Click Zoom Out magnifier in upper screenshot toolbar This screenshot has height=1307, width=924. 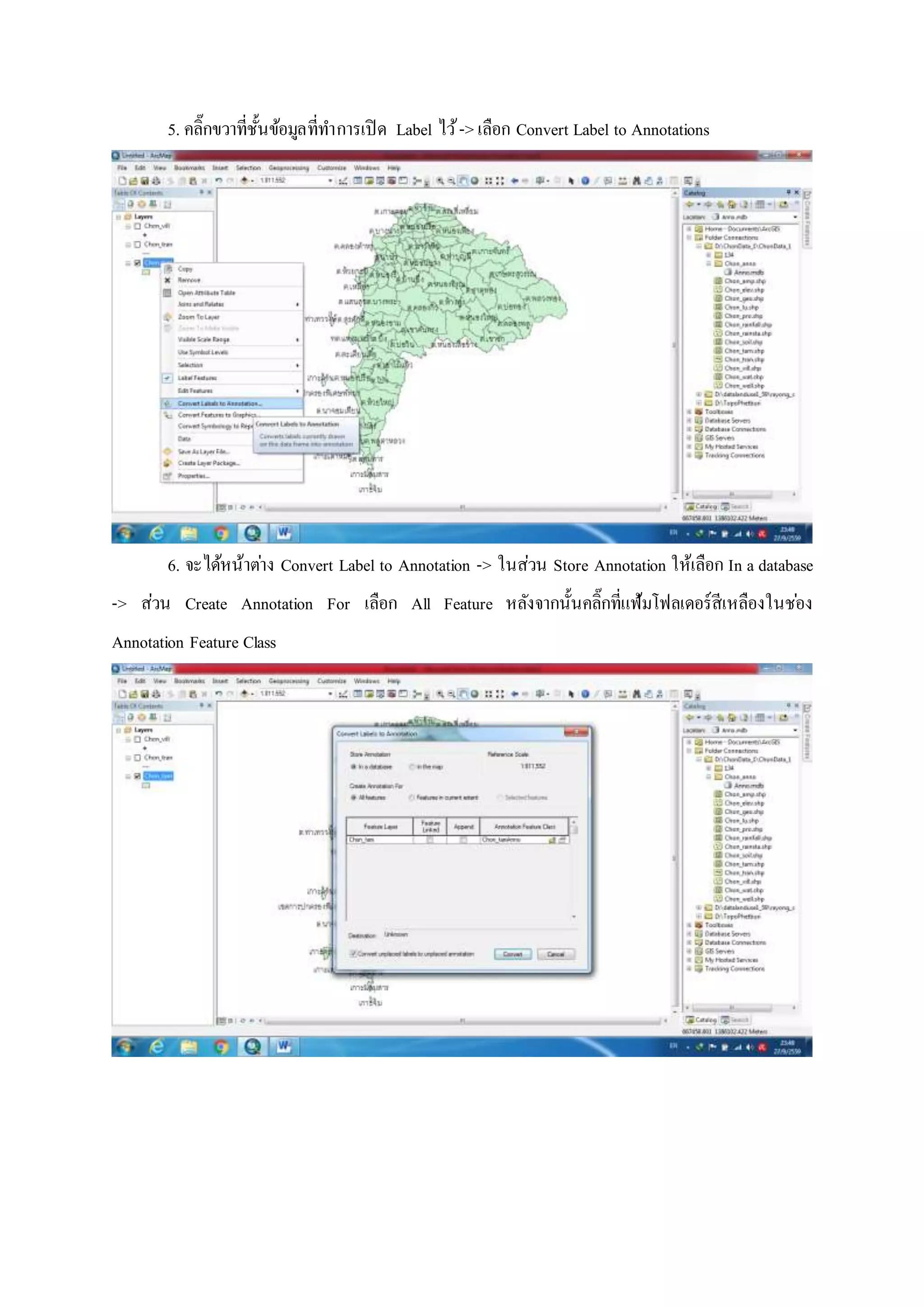pos(451,181)
